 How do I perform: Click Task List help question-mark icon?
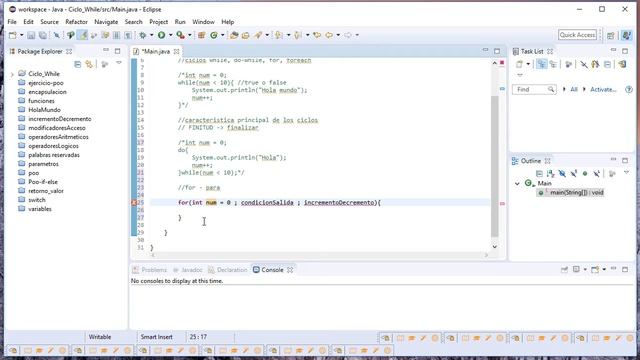click(629, 89)
